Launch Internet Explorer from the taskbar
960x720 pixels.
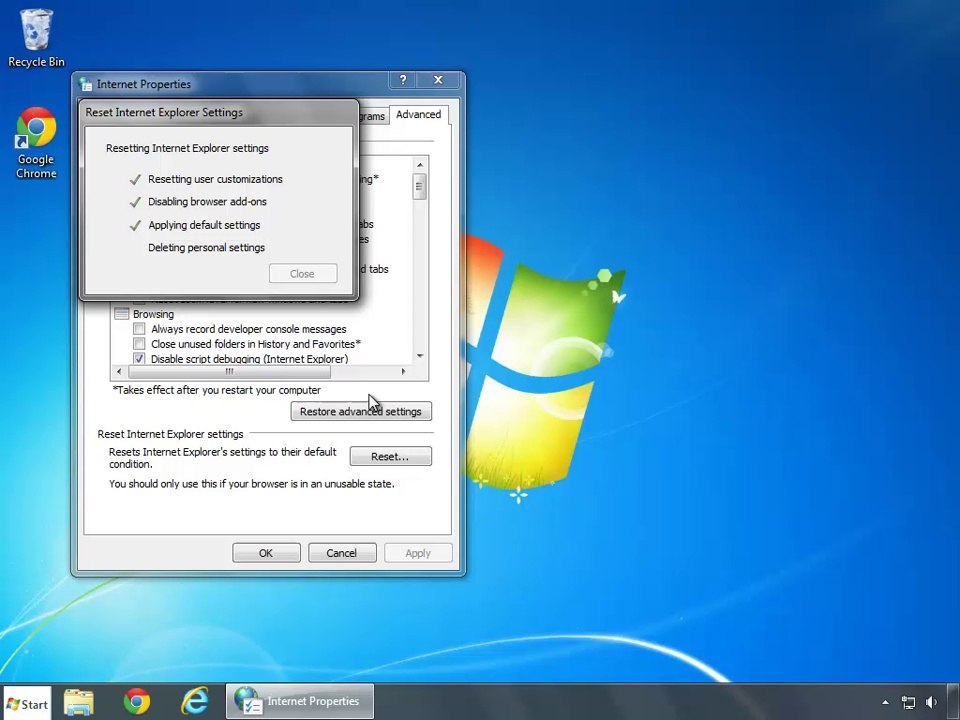tap(195, 702)
